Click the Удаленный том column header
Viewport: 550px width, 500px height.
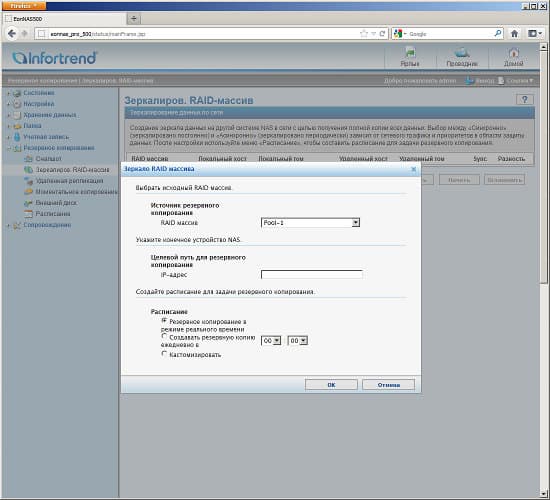pos(422,159)
